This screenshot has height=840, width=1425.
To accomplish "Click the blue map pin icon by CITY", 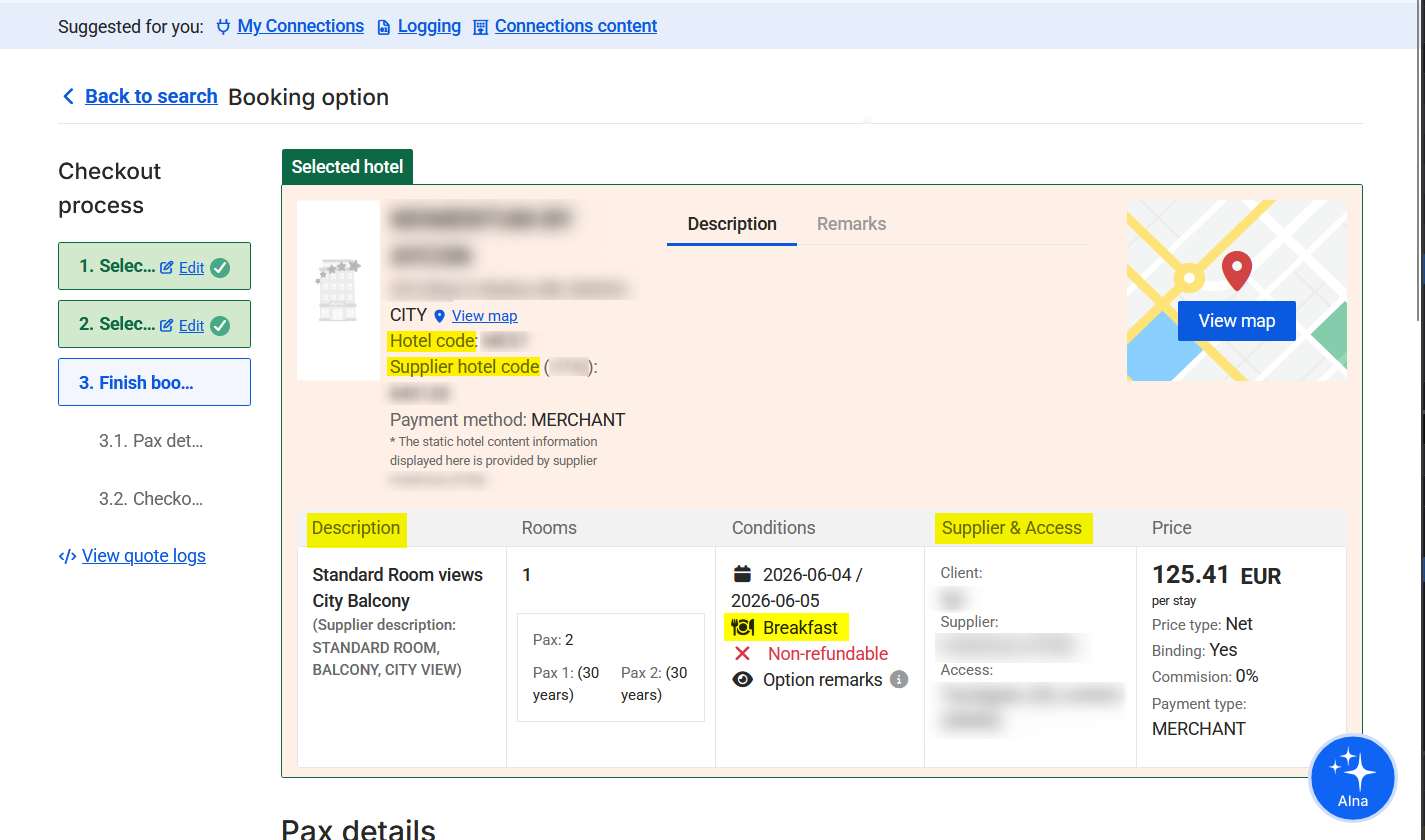I will click(x=439, y=316).
